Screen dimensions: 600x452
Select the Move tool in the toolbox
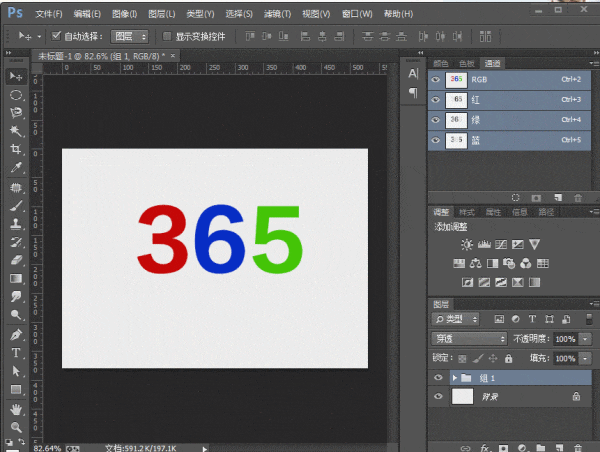(x=16, y=76)
